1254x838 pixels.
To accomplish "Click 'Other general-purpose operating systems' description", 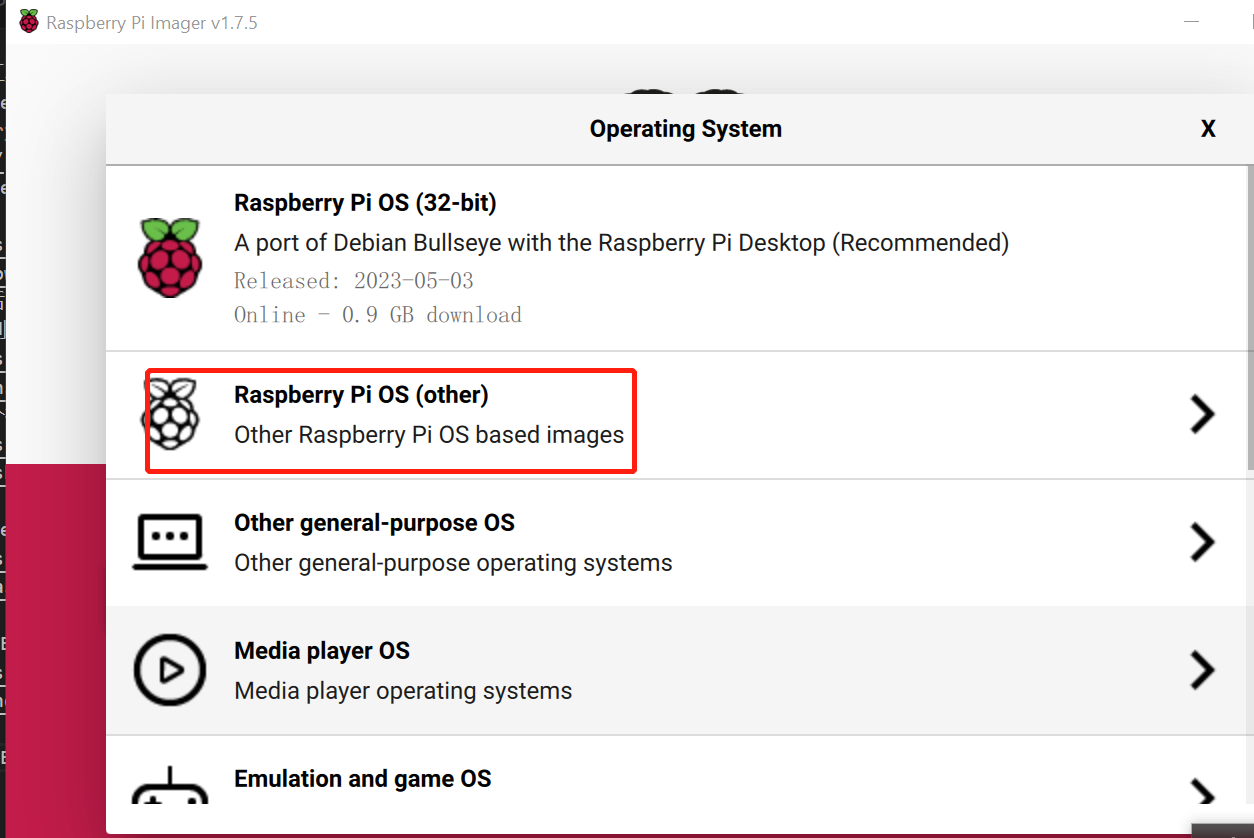I will pos(453,563).
